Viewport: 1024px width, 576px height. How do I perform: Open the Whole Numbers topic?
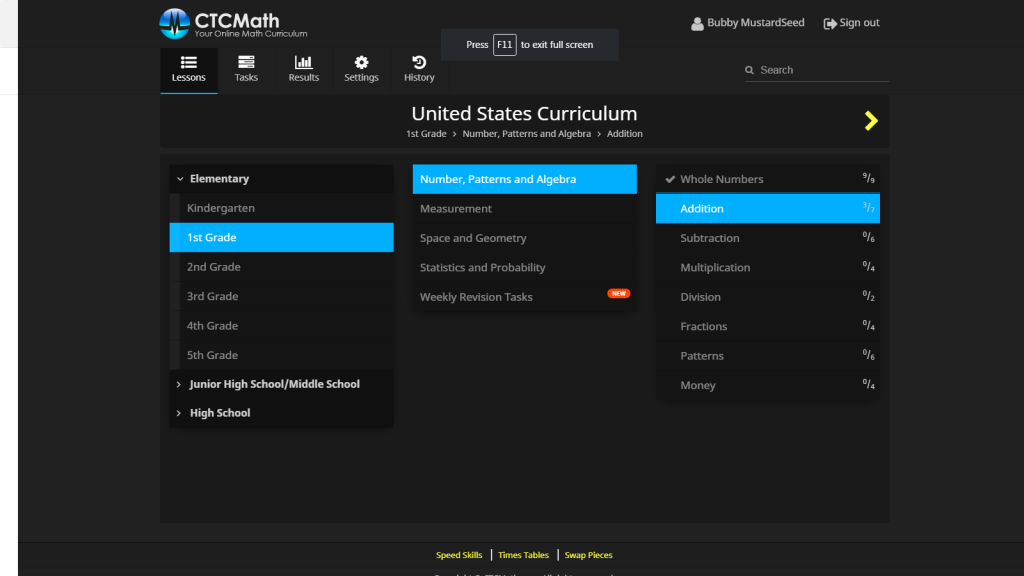768,179
